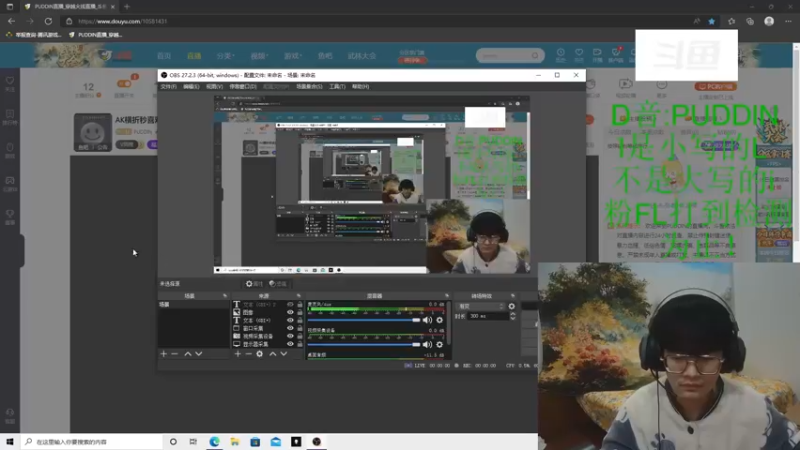The image size is (800, 450).
Task: Open scene transition properties gear icon
Action: coord(512,306)
